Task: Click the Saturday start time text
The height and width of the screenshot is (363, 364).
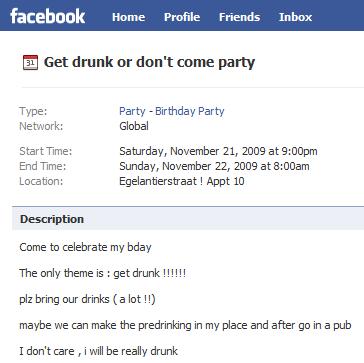Action: (x=218, y=151)
